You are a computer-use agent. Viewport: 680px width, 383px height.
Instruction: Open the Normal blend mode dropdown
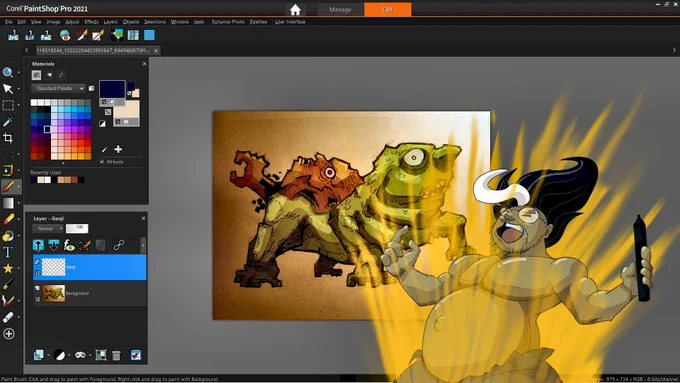pos(48,229)
